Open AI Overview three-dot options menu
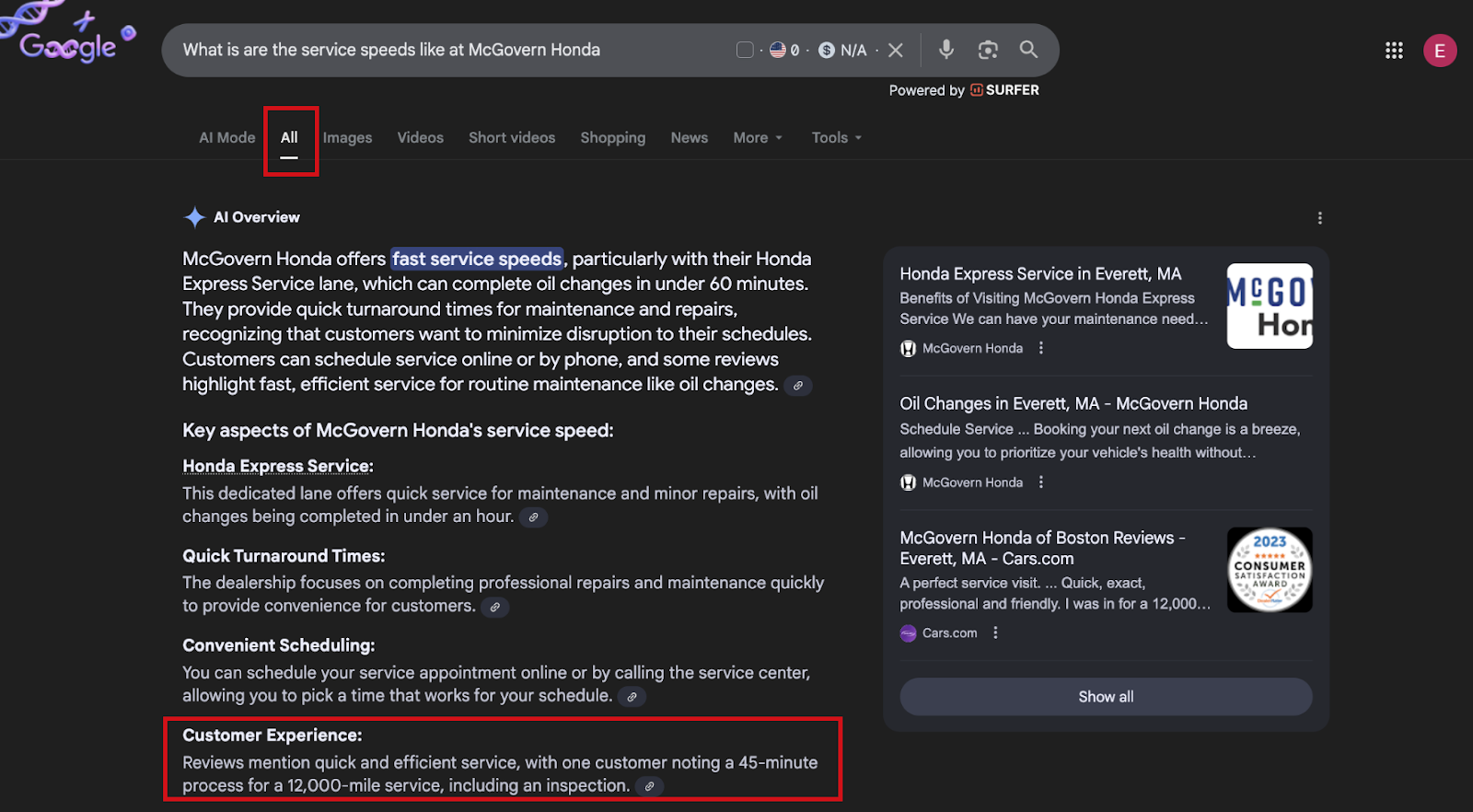This screenshot has height=812, width=1473. 1320,218
